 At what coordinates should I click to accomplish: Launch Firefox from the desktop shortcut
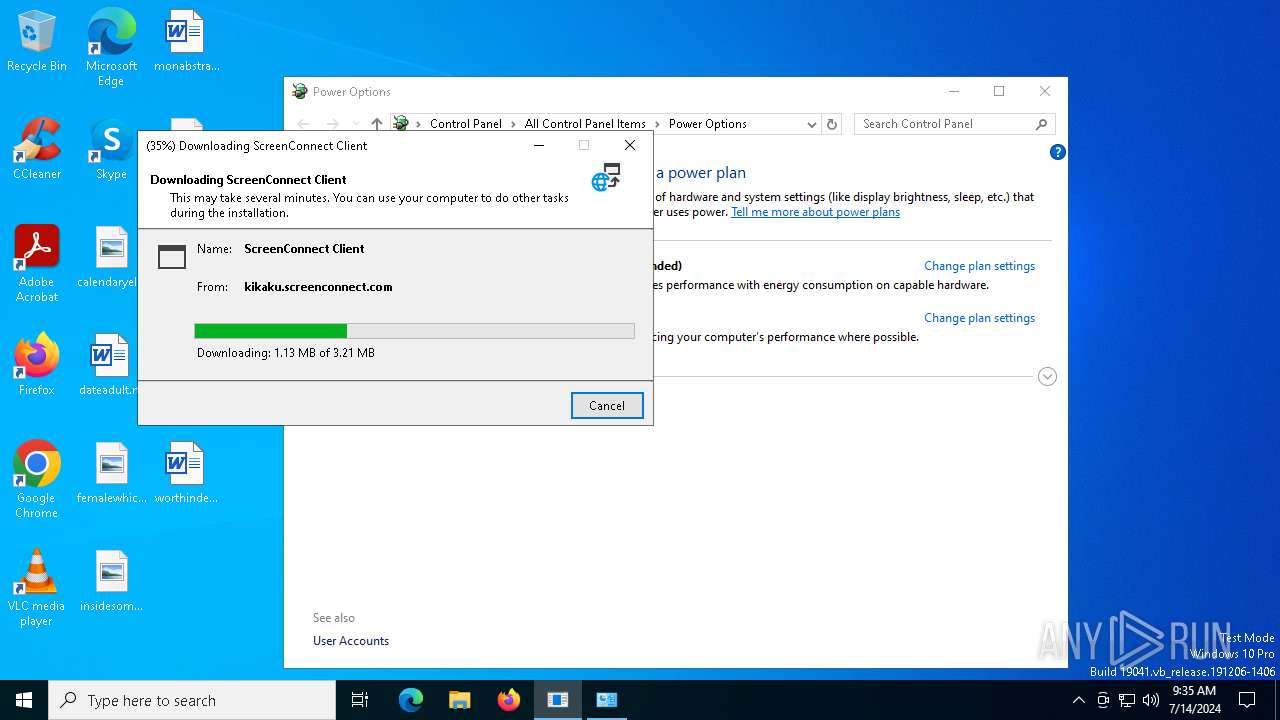(x=37, y=365)
